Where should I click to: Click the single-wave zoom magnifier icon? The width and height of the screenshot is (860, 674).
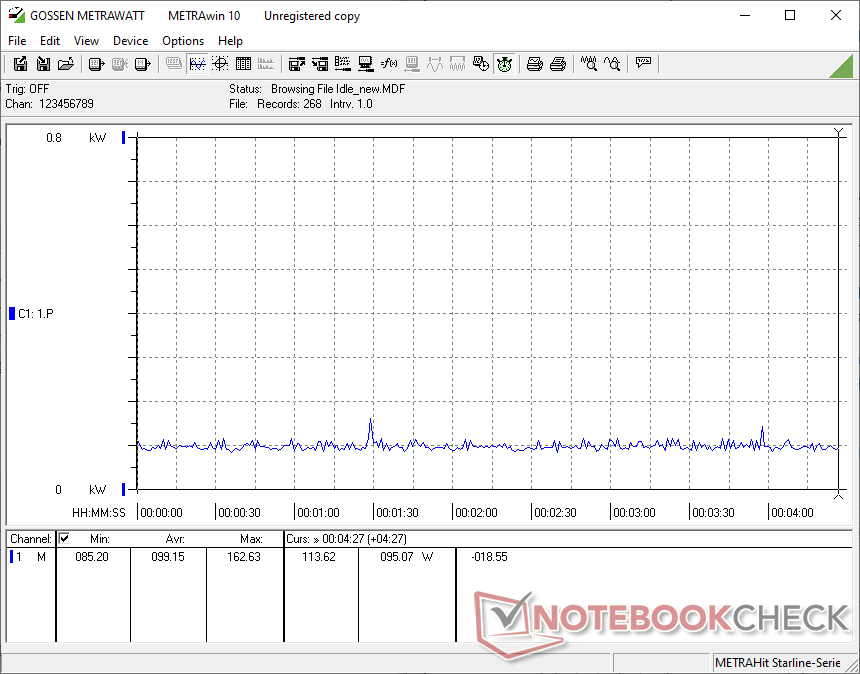coord(612,64)
